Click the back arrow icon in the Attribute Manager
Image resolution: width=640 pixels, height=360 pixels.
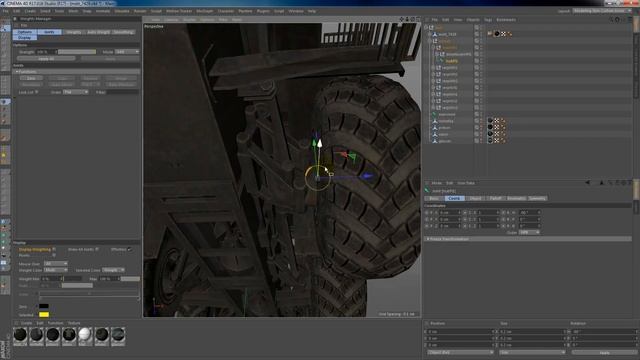point(588,183)
